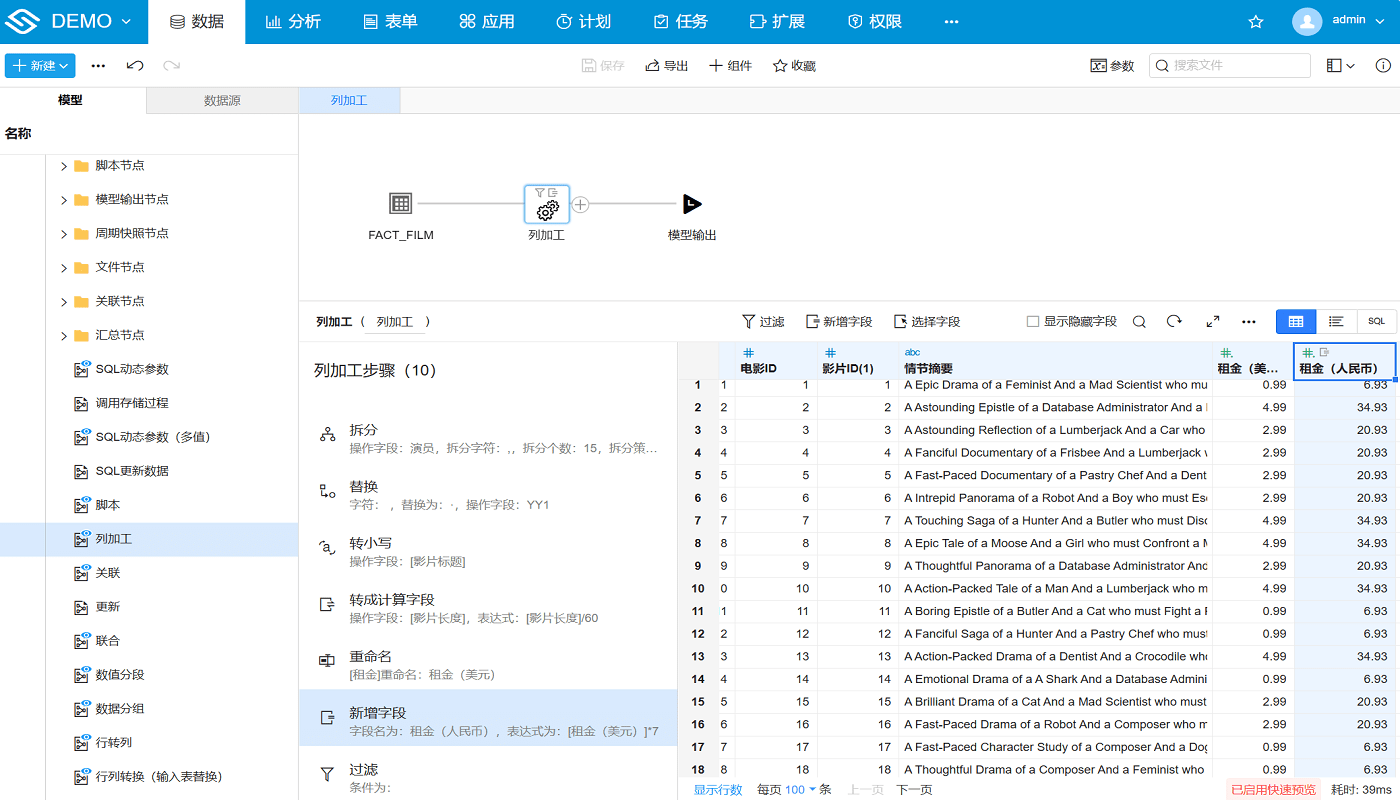Viewport: 1400px width, 800px height.
Task: Click the undo arrow icon
Action: pyautogui.click(x=136, y=65)
